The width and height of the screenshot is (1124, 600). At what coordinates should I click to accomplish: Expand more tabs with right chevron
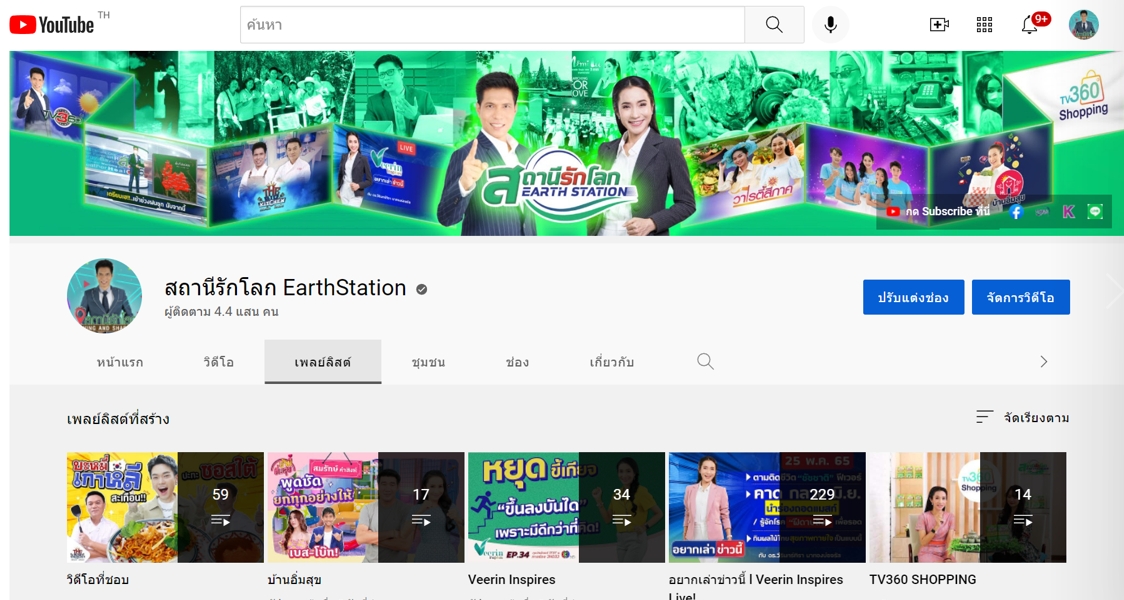tap(1044, 362)
